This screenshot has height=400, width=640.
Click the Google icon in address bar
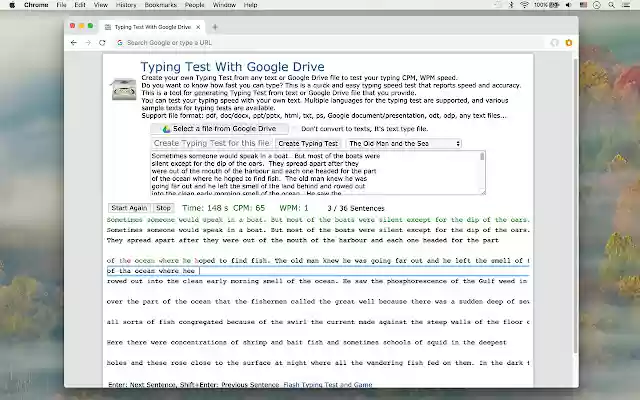(x=120, y=42)
